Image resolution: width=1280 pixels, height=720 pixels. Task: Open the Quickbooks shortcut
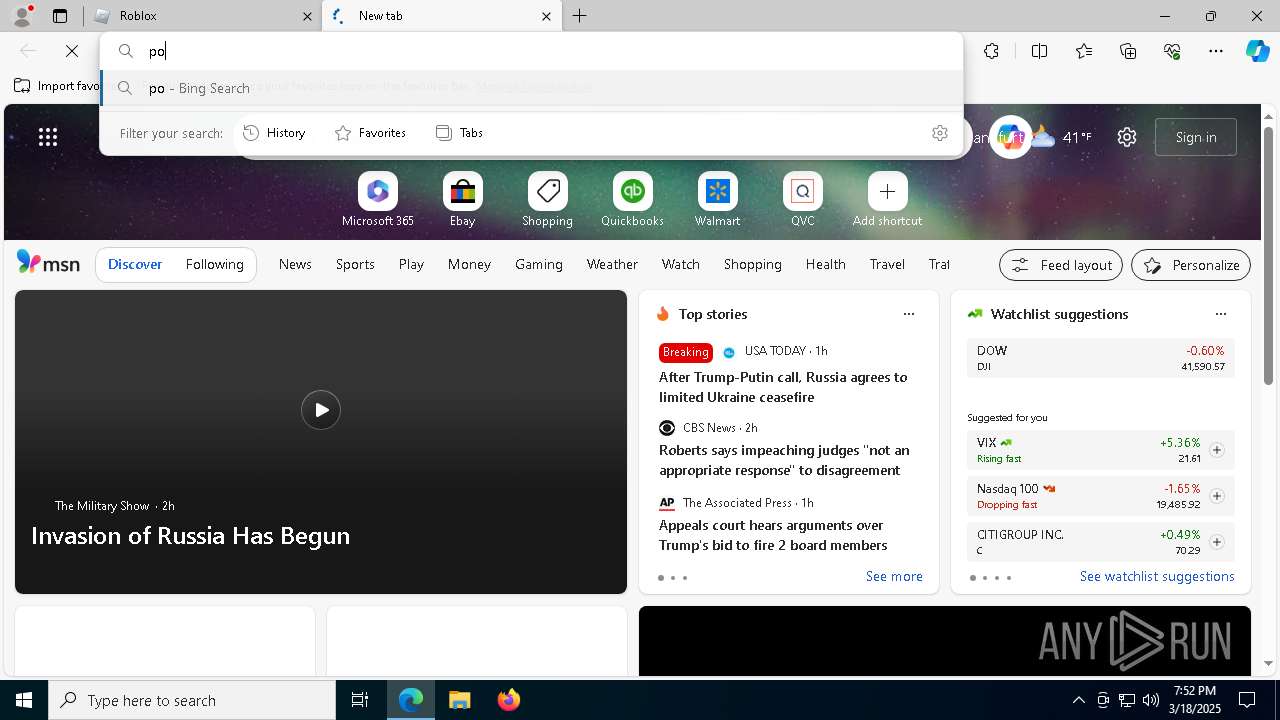pyautogui.click(x=633, y=200)
